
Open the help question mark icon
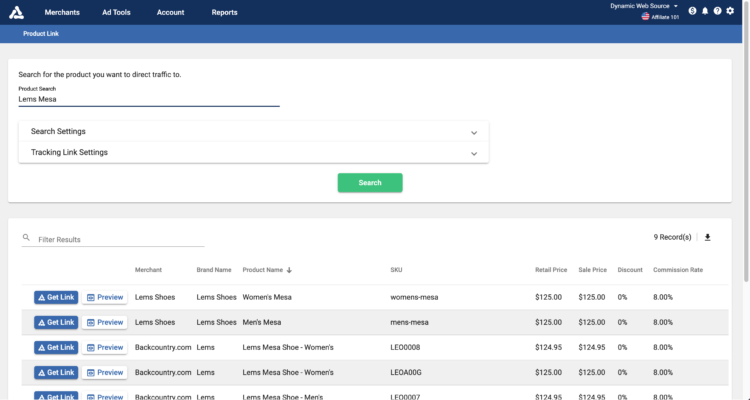click(717, 11)
